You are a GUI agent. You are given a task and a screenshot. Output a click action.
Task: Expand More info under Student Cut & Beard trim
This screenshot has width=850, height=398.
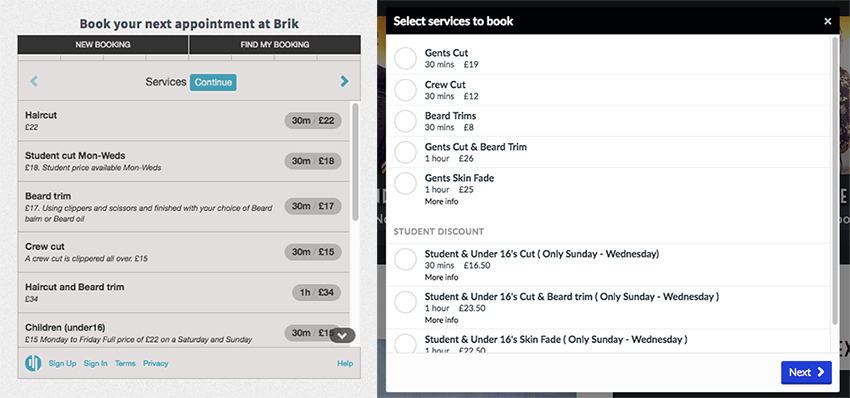pyautogui.click(x=441, y=320)
